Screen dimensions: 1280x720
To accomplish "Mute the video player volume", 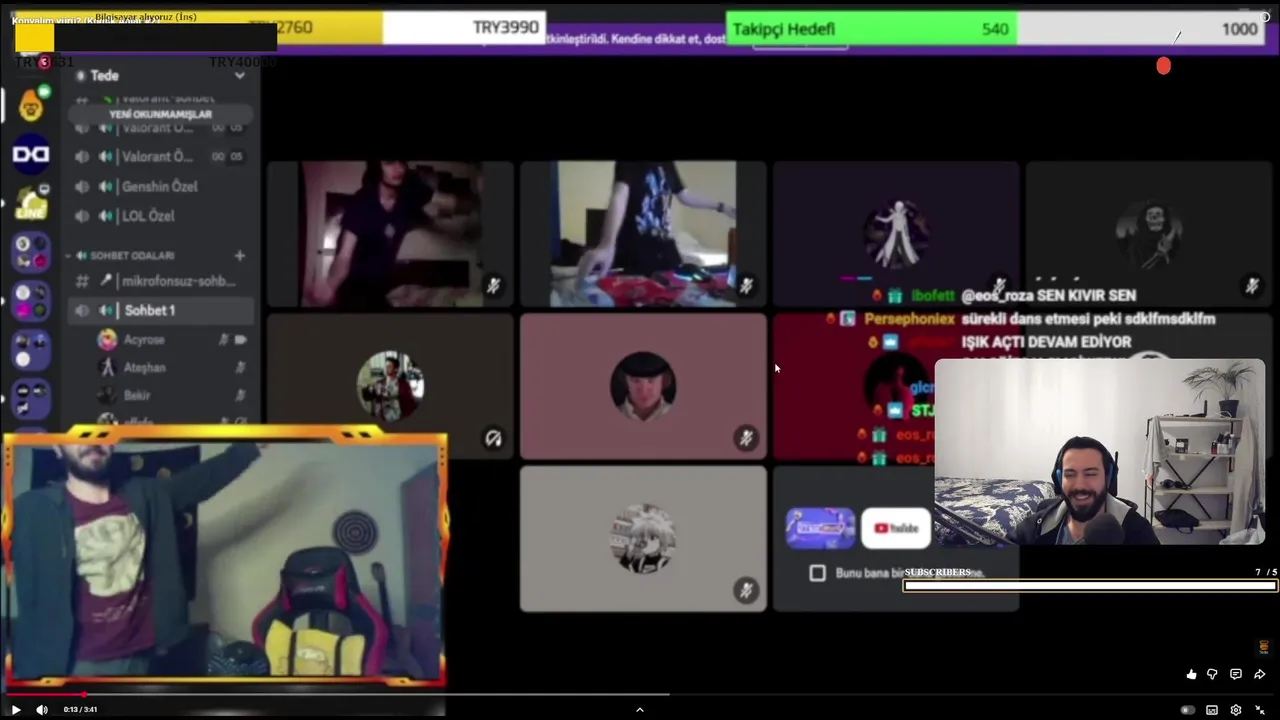I will pyautogui.click(x=42, y=710).
